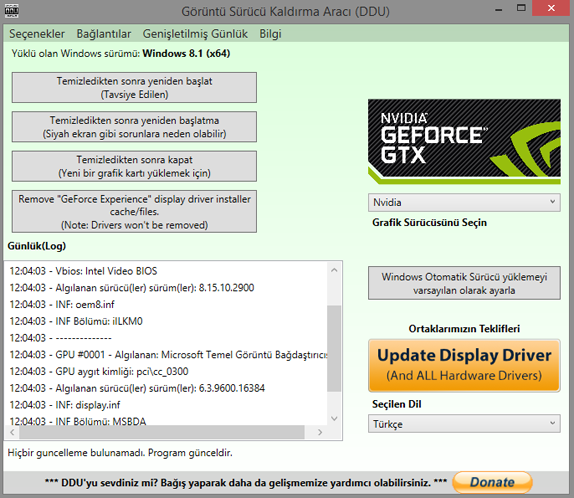Maximize the DDU window
The image size is (574, 498).
pyautogui.click(x=521, y=8)
